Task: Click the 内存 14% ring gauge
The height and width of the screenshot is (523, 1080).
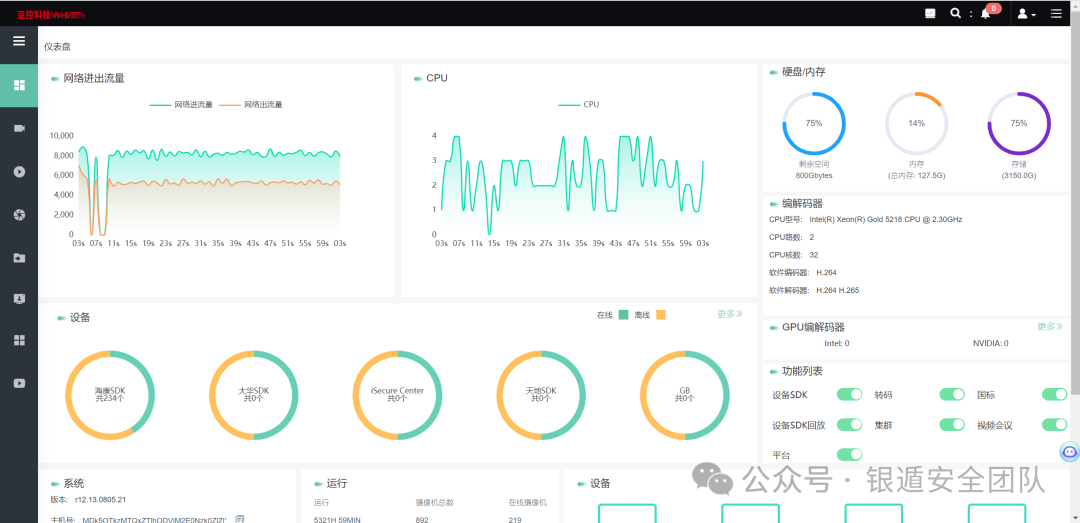Action: tap(916, 123)
